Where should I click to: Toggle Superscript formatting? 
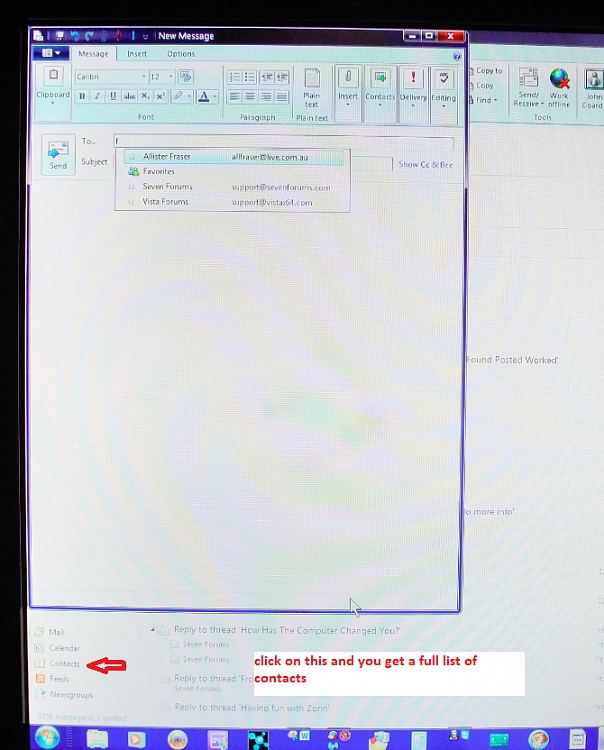coord(161,96)
